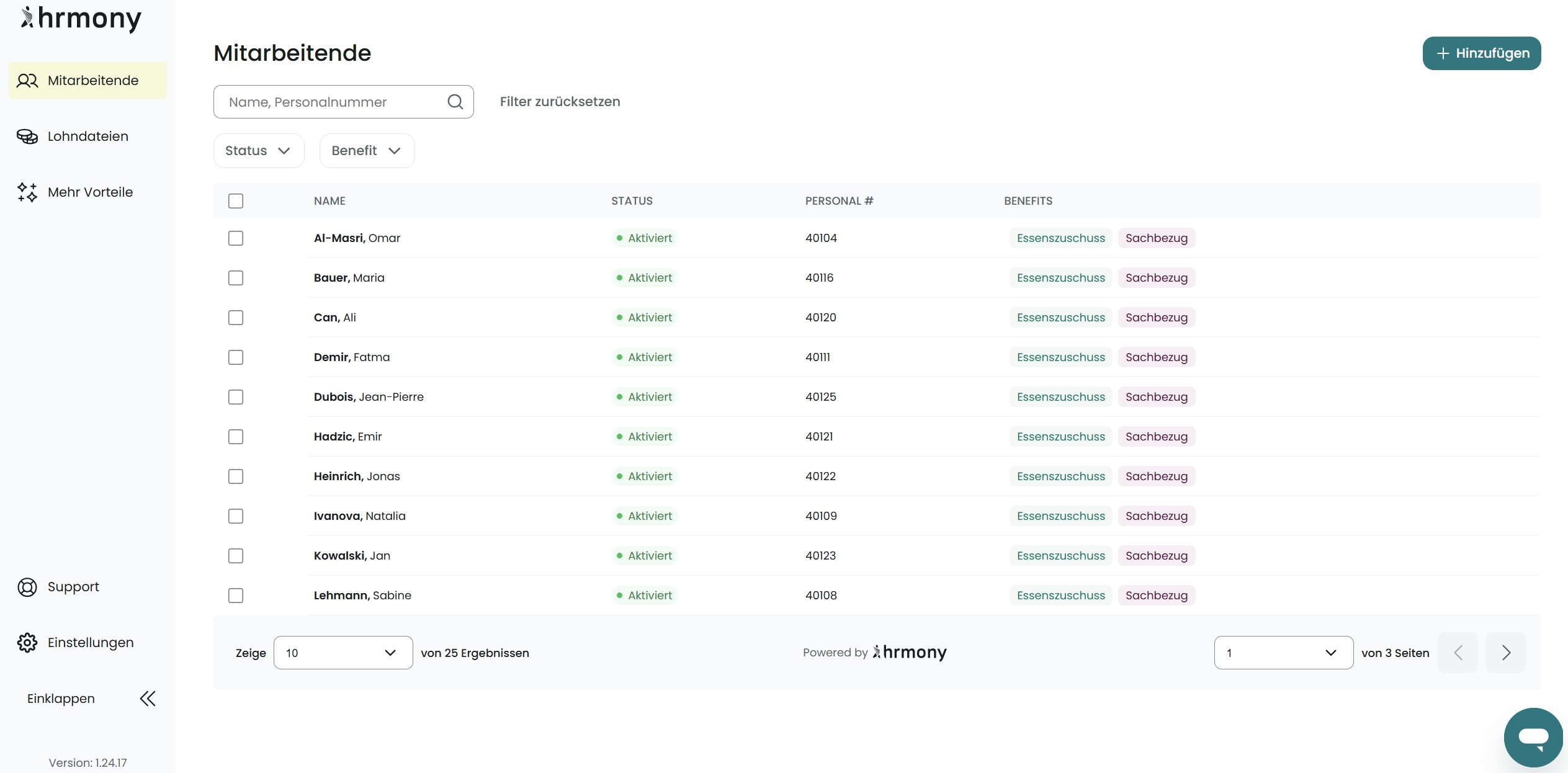This screenshot has width=1568, height=773.
Task: Open the Benefit filter dropdown
Action: [x=366, y=151]
